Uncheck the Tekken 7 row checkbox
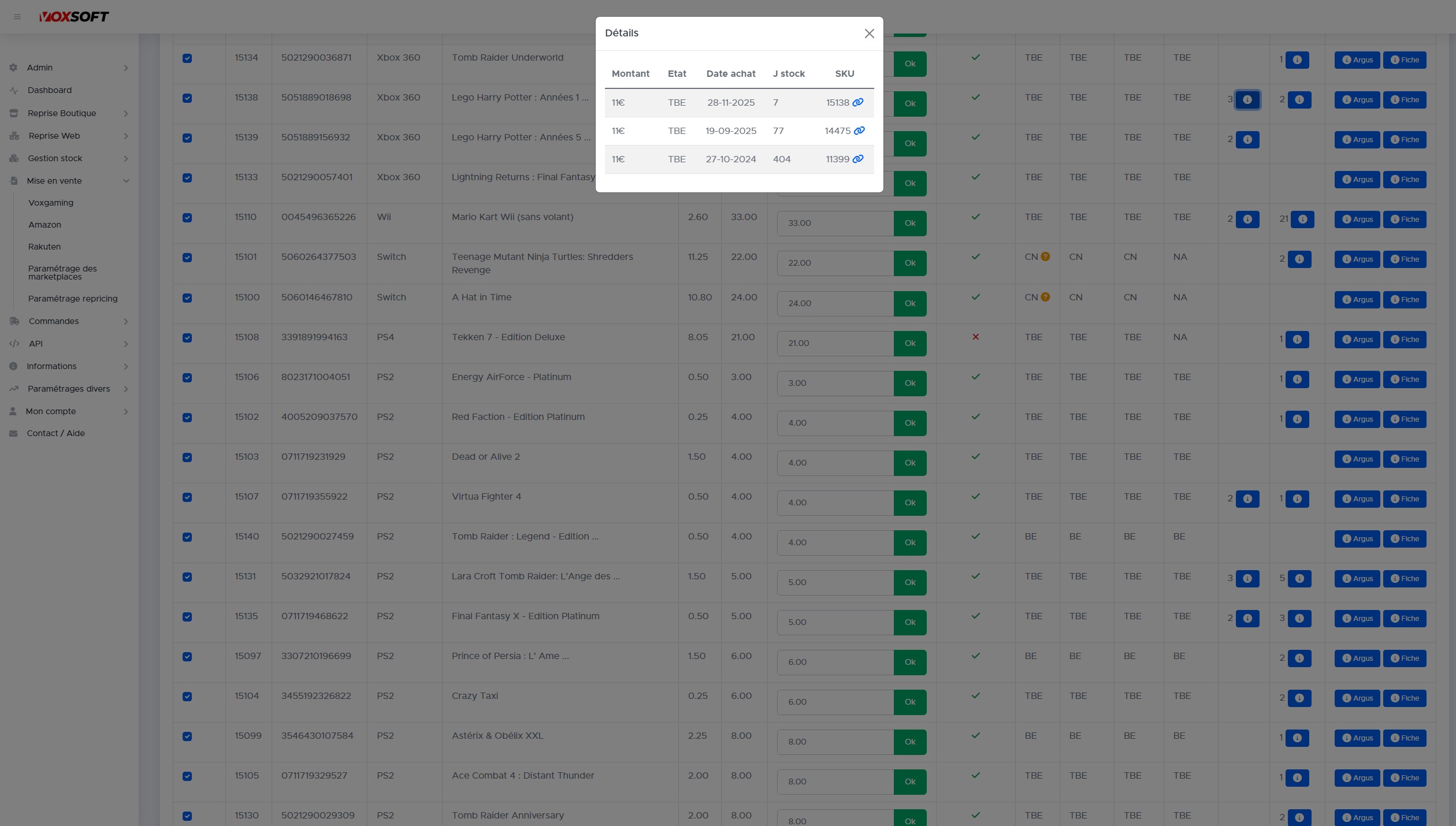This screenshot has width=1456, height=826. [x=187, y=338]
